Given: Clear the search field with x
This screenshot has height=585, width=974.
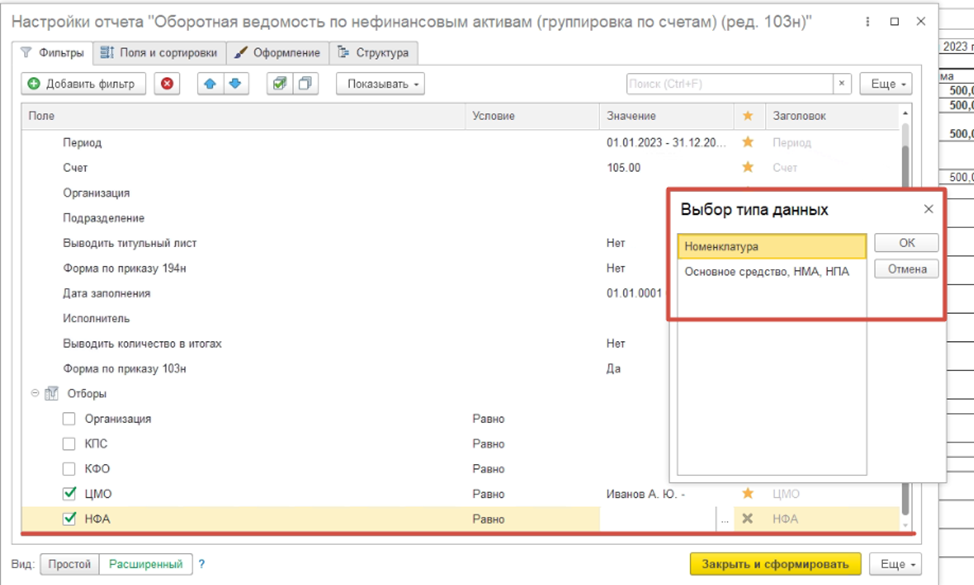Looking at the screenshot, I should coord(842,84).
